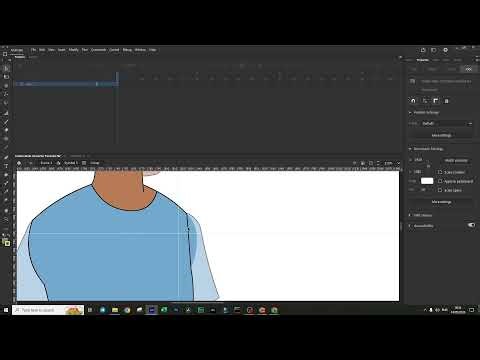Toggle the Accessibility switch
Screen dimensions: 480x360
click(x=471, y=225)
